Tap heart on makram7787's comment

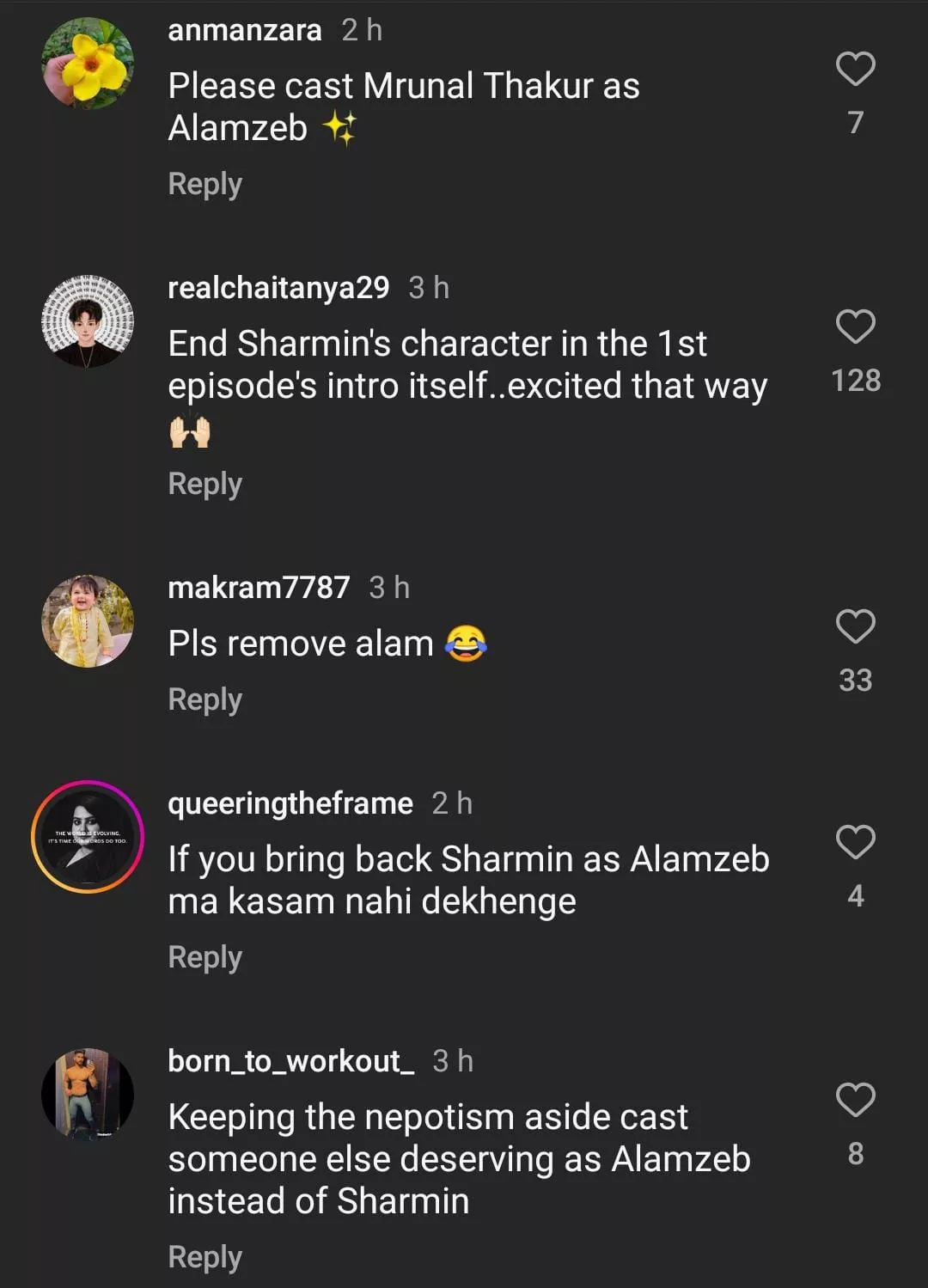(x=855, y=627)
